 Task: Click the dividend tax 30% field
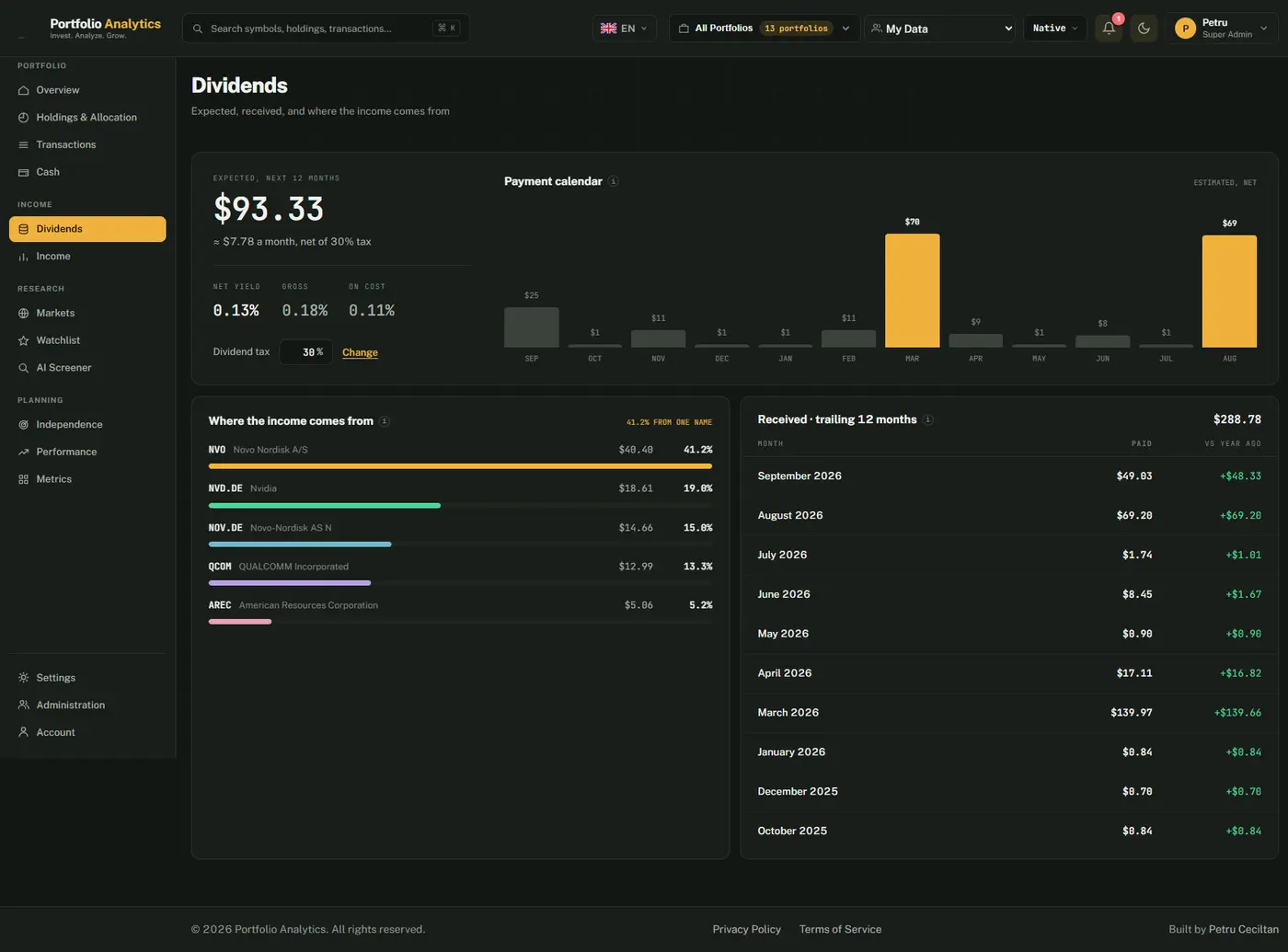point(306,352)
